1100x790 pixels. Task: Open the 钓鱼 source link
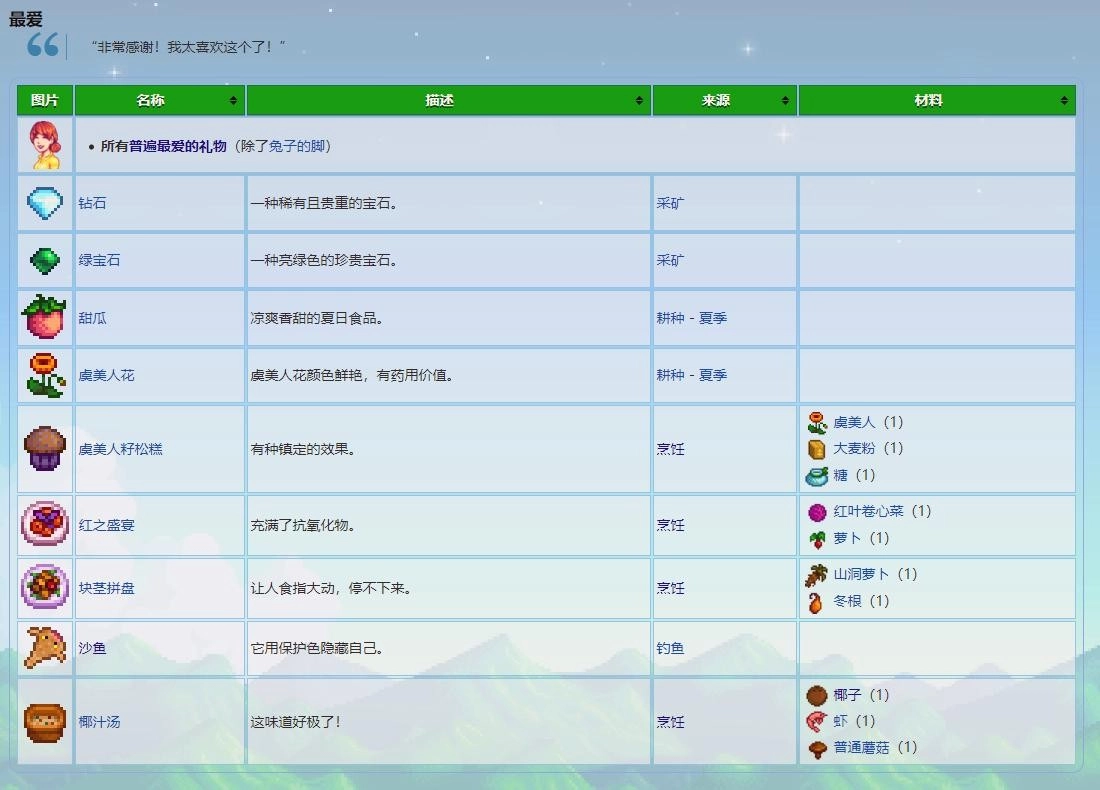click(670, 648)
